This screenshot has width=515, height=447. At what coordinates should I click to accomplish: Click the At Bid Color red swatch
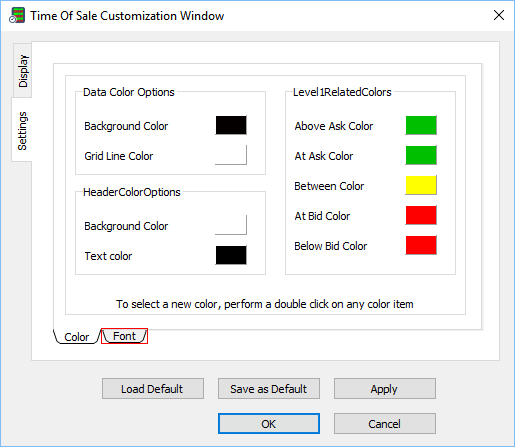click(x=421, y=215)
